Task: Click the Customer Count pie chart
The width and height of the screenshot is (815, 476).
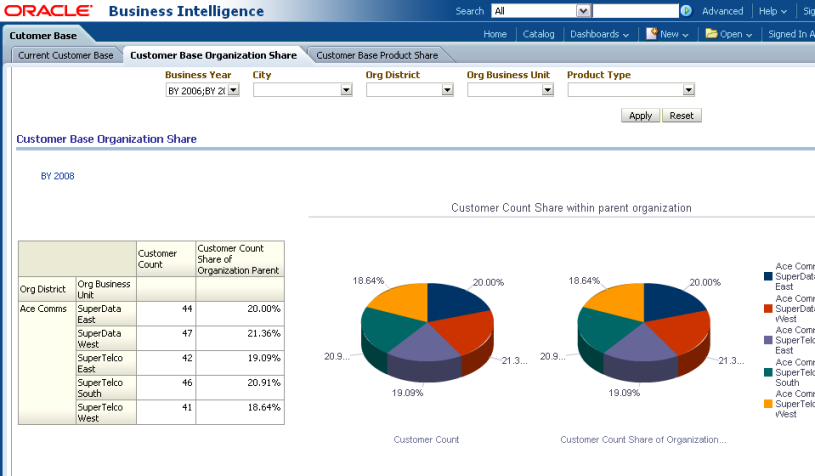Action: (x=427, y=333)
